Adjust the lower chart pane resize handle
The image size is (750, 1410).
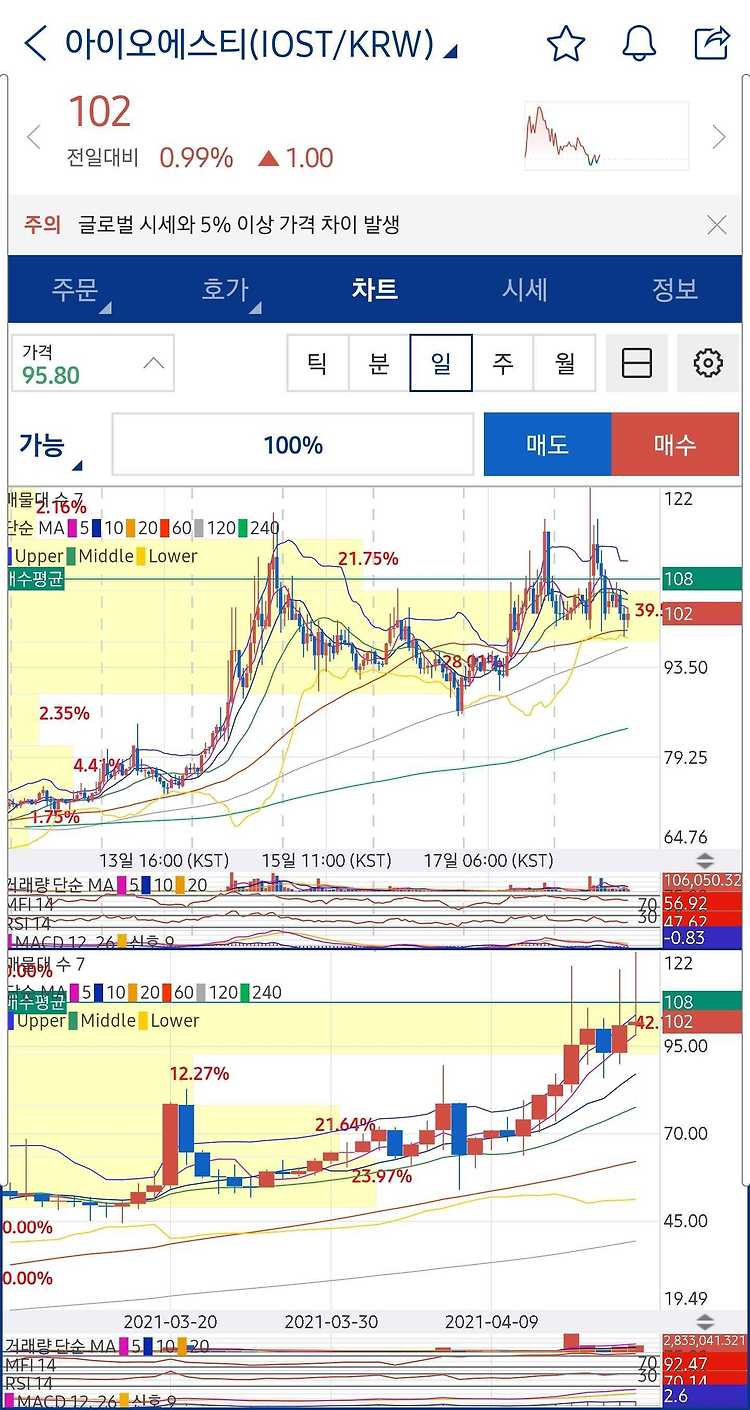click(x=705, y=1323)
